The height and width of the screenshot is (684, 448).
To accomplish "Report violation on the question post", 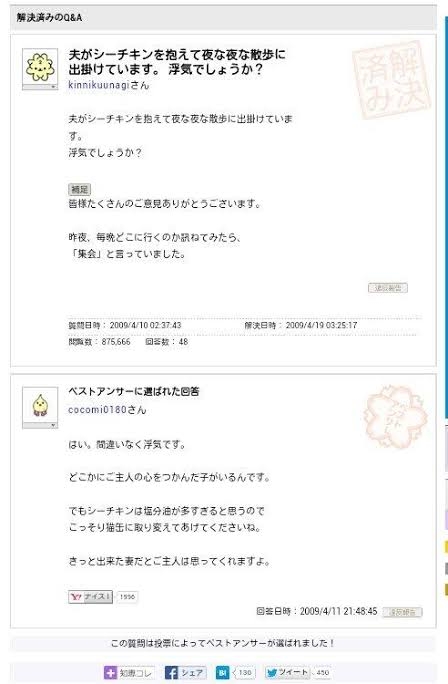I will pyautogui.click(x=388, y=288).
